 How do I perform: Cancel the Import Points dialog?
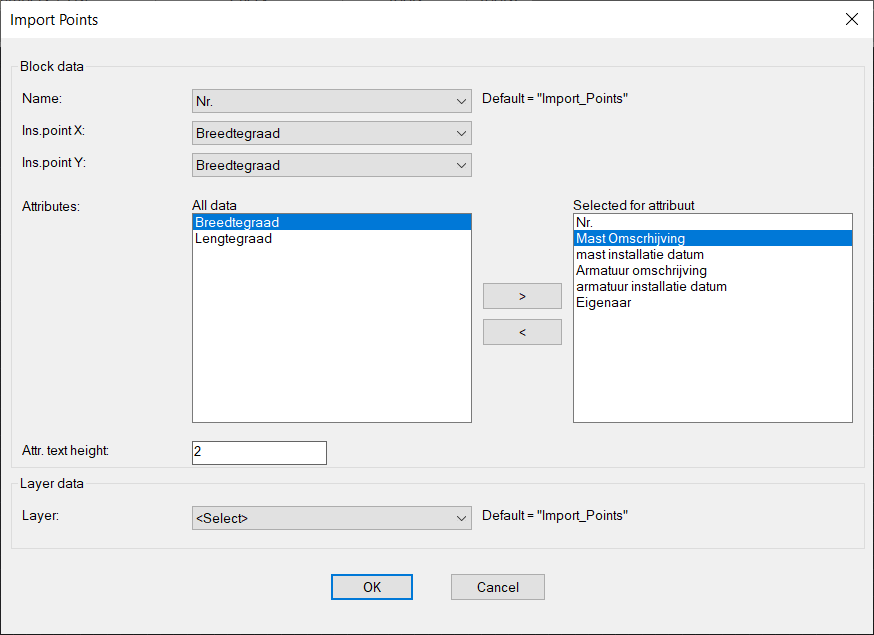click(498, 587)
